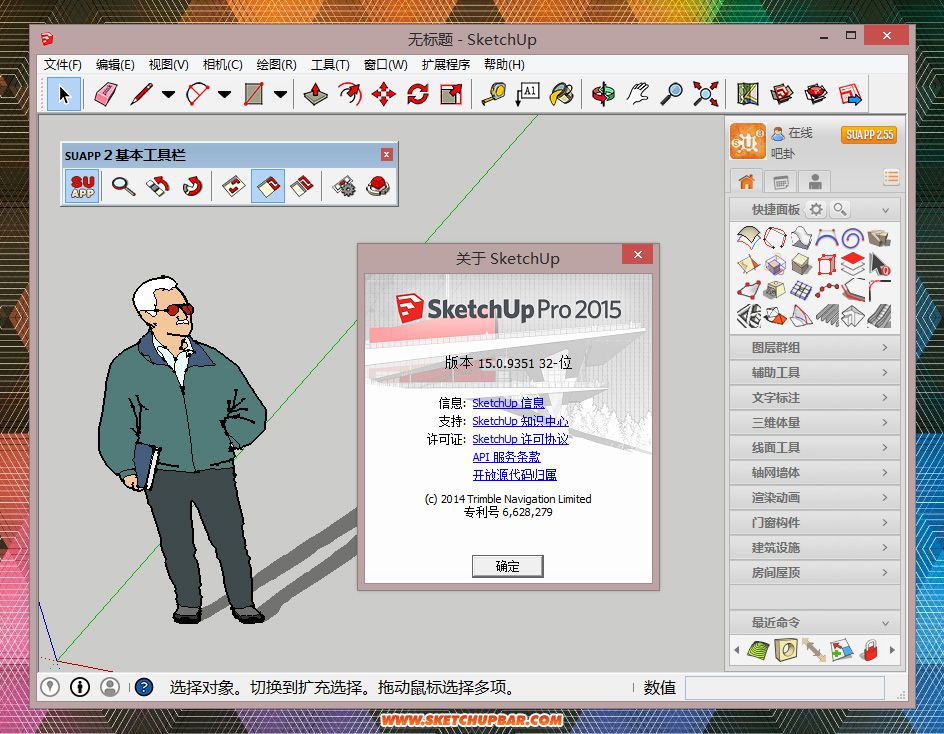Open the SketchUp 知识中心 link
The image size is (944, 734).
coord(520,421)
